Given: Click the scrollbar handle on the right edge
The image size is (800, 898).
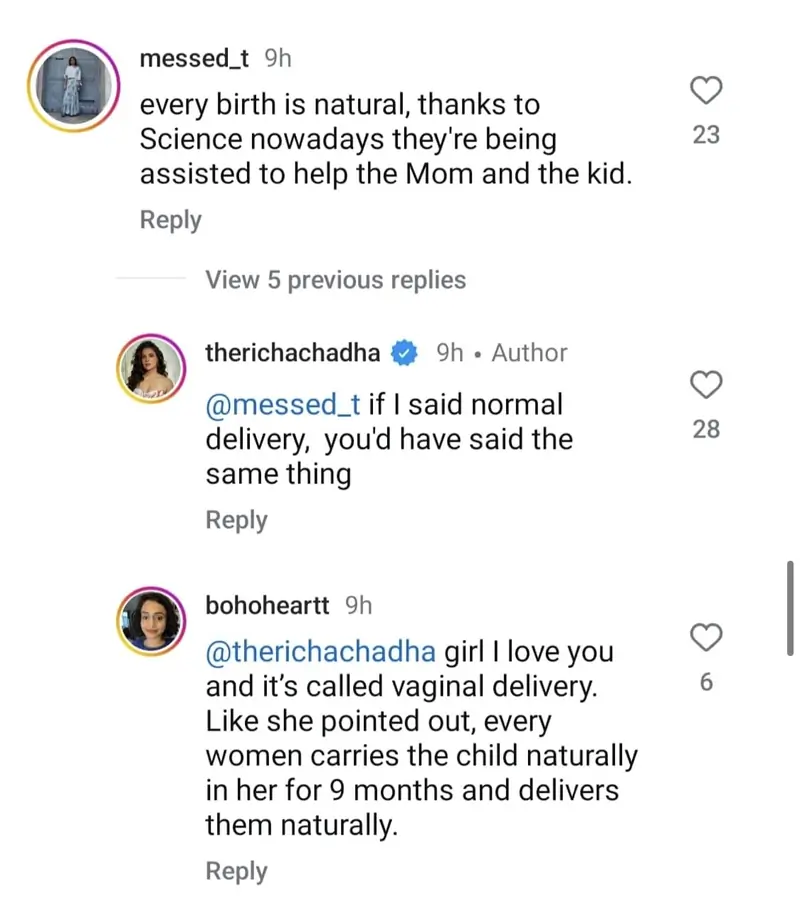Looking at the screenshot, I should click(x=791, y=607).
